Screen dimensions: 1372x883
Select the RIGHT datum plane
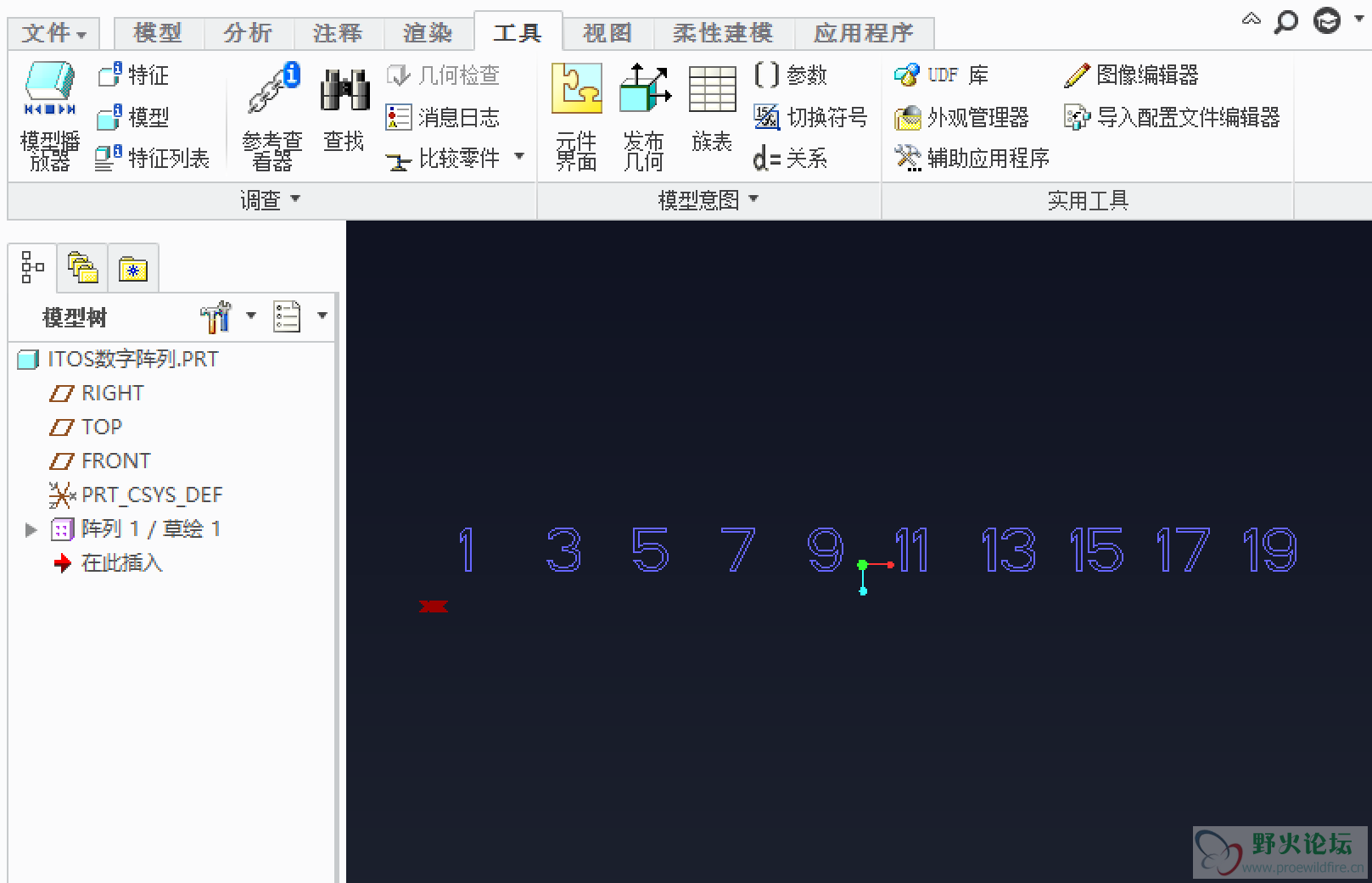click(x=97, y=394)
